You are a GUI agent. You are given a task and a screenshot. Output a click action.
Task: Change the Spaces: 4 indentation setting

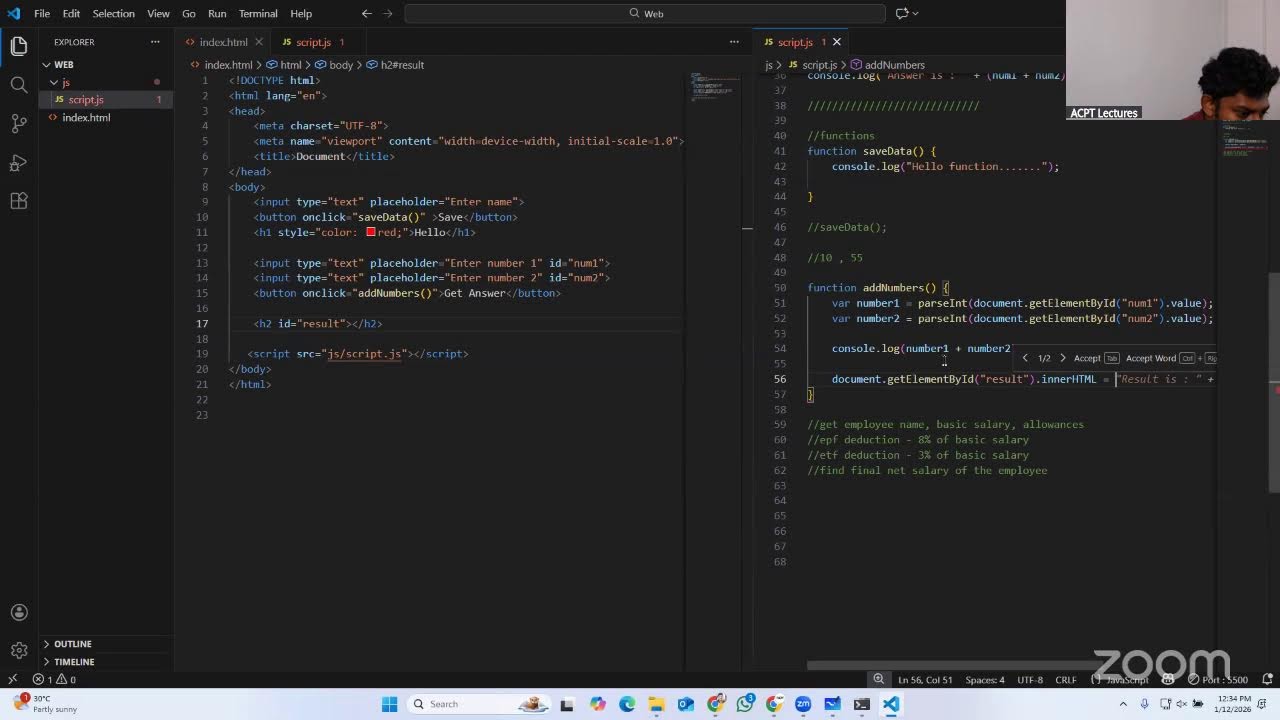985,680
